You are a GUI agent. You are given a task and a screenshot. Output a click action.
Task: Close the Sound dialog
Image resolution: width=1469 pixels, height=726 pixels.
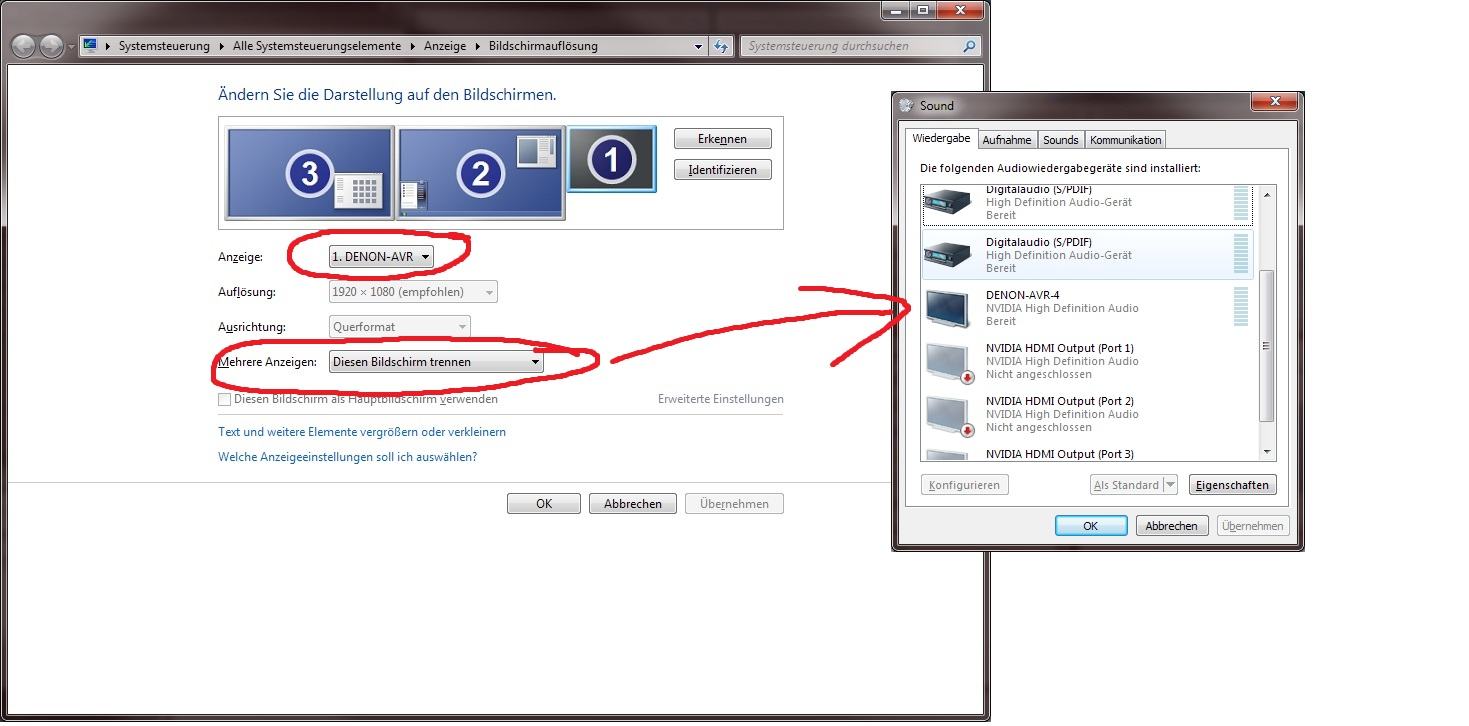pos(1274,102)
